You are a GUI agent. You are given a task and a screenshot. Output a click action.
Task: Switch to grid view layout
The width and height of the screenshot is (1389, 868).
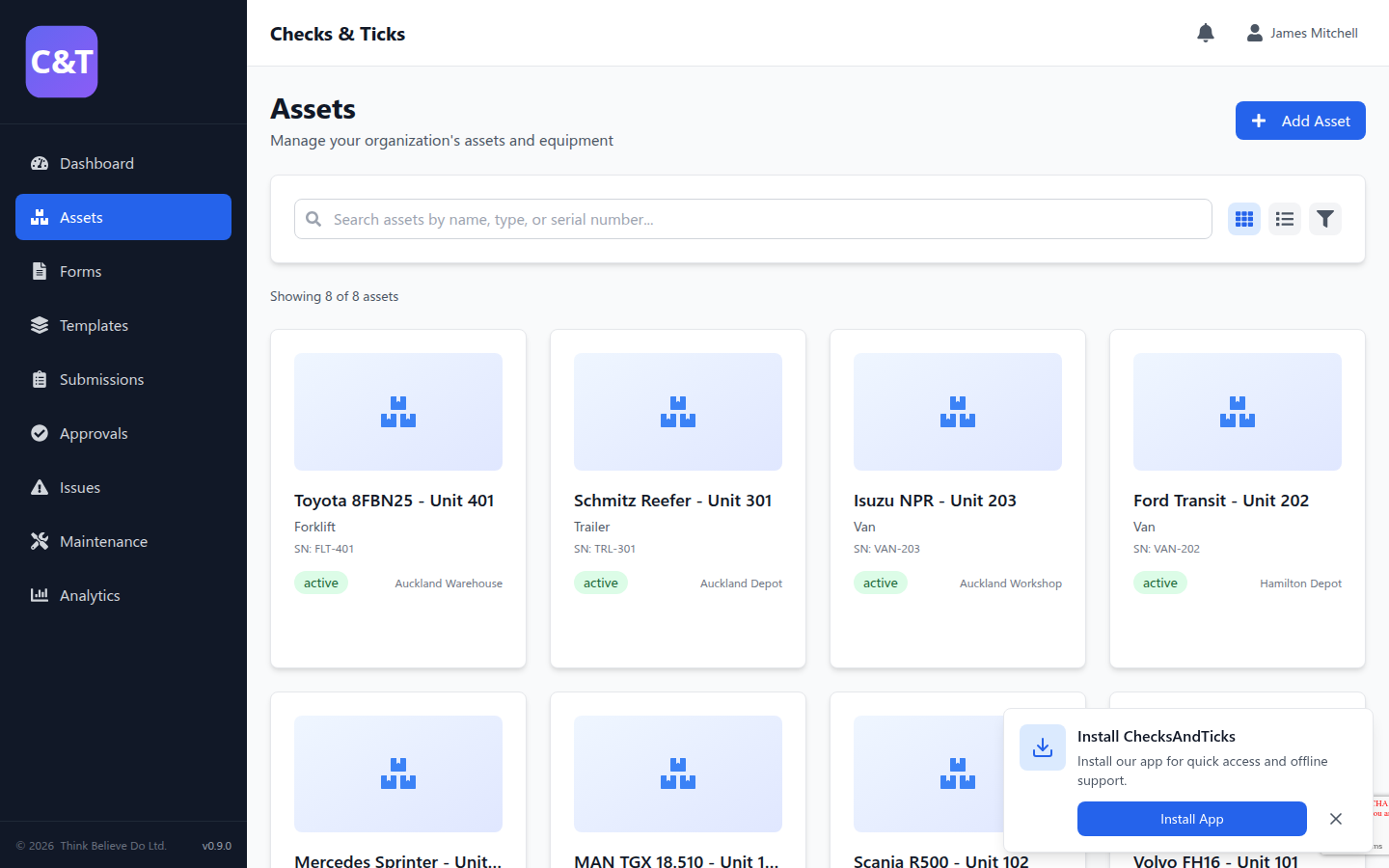1244,219
